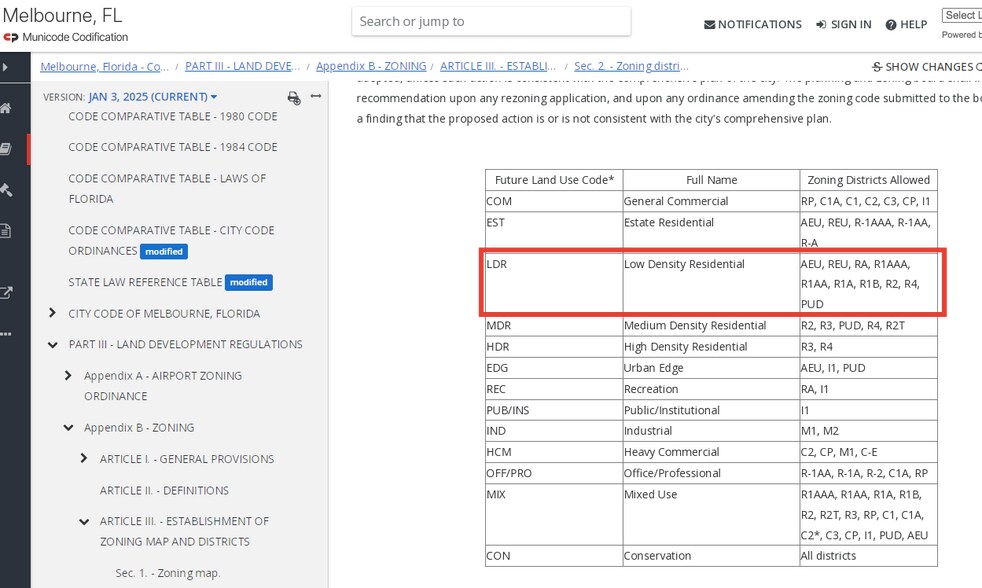Screen dimensions: 982x588
Task: Open the more options ellipsis in sidebar
Action: 6,334
